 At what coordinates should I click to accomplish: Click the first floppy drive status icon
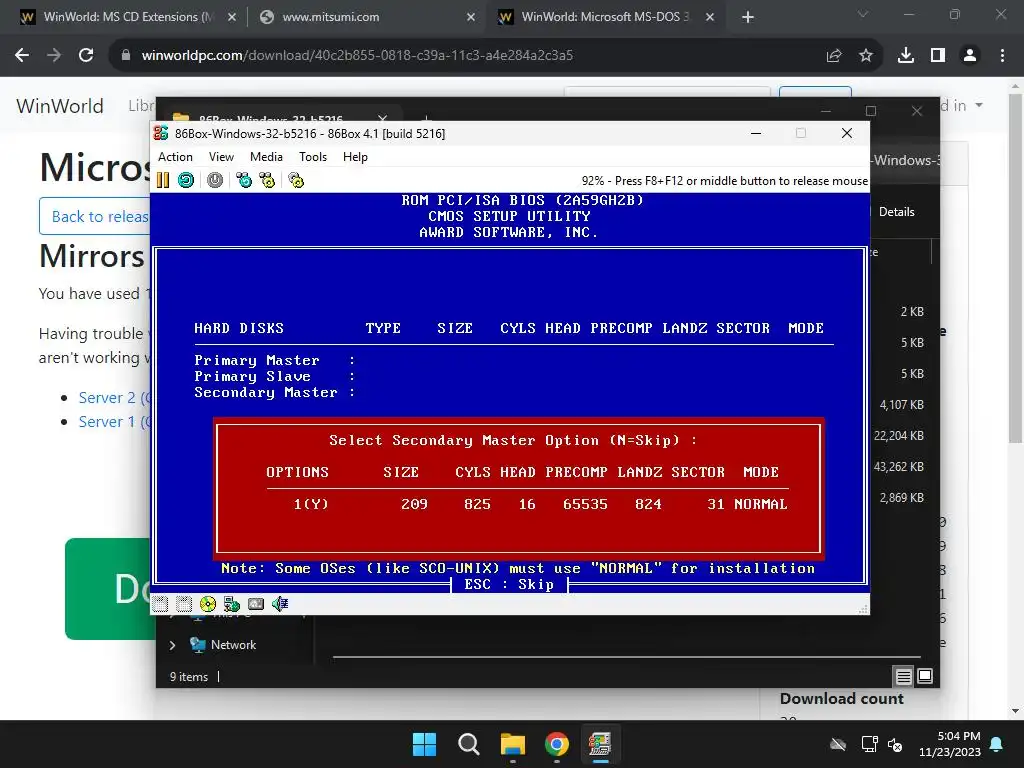(161, 604)
